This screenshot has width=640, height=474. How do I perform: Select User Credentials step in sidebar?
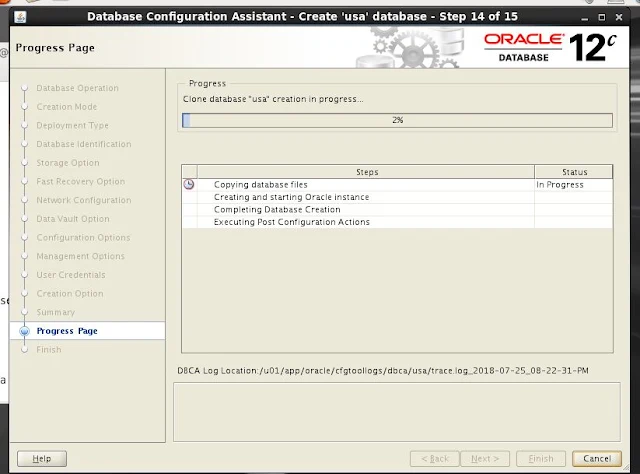[71, 275]
